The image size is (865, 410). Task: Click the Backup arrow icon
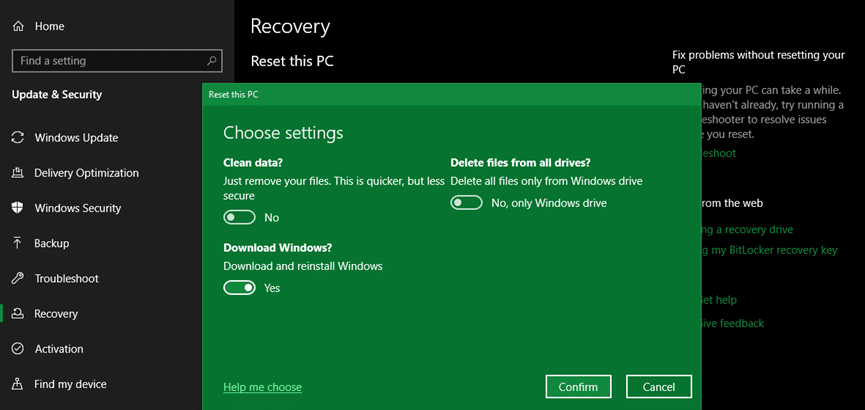[18, 243]
